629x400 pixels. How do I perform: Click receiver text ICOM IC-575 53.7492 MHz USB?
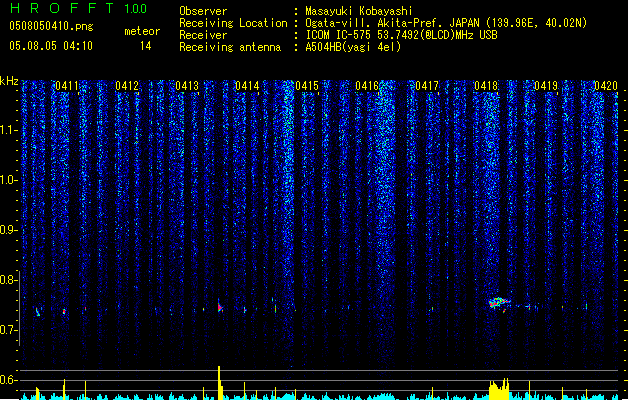click(x=401, y=35)
